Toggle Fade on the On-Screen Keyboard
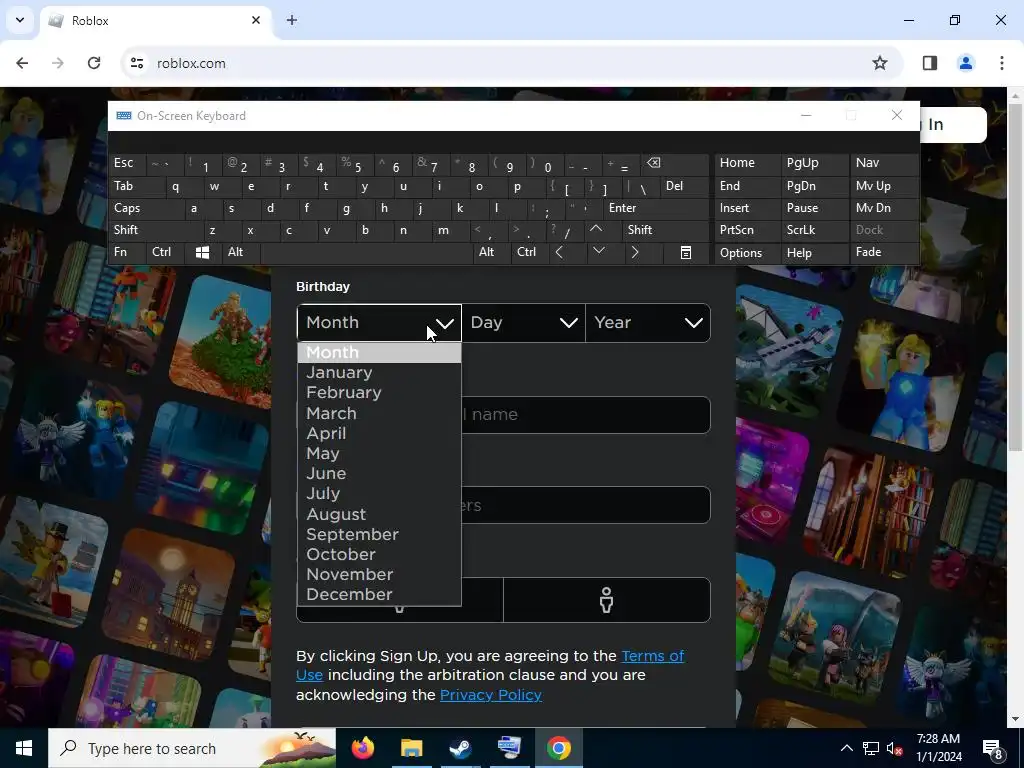Screen dimensions: 1024x768 [x=884, y=253]
